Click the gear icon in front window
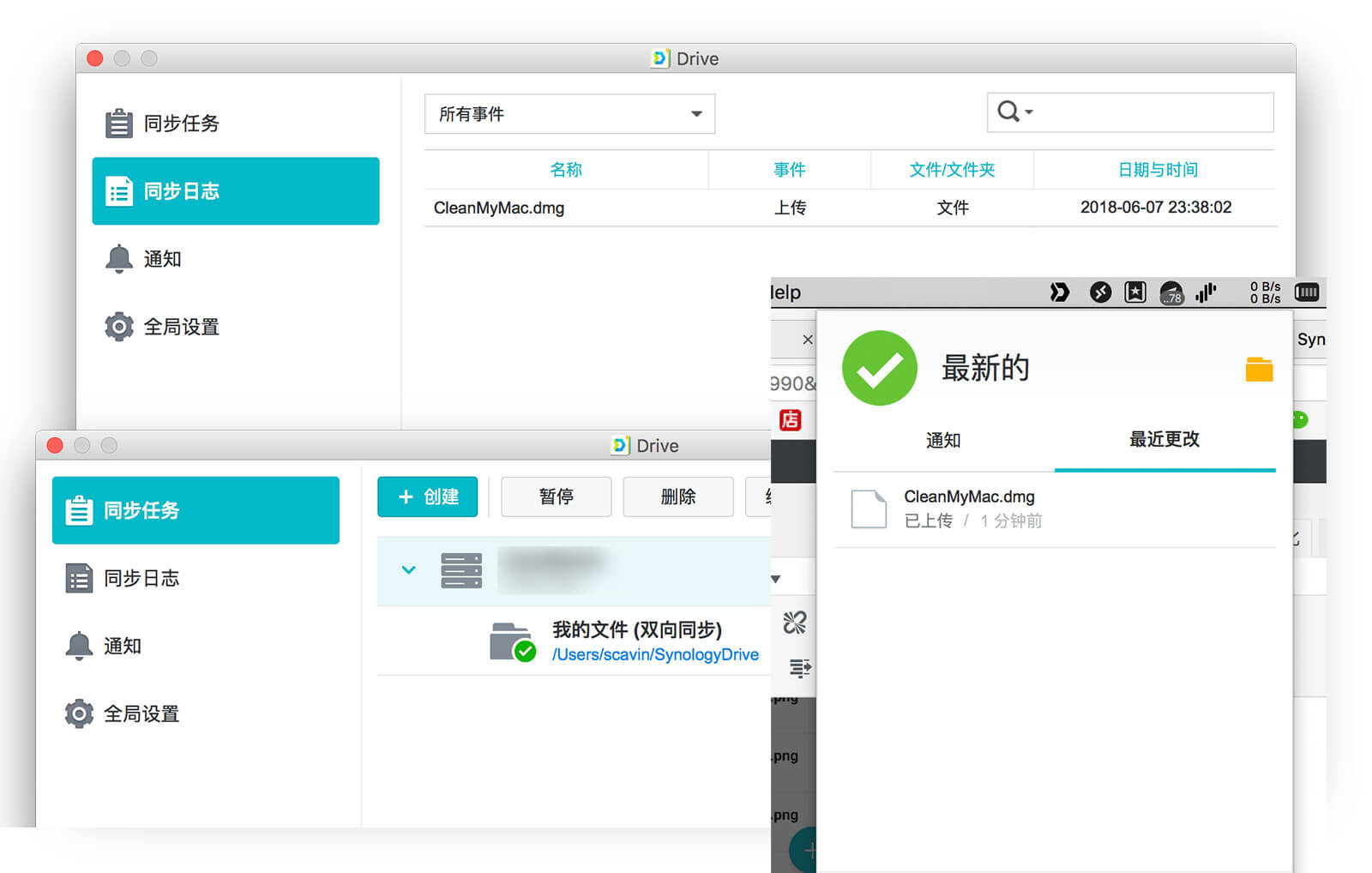The image size is (1372, 873). [79, 713]
